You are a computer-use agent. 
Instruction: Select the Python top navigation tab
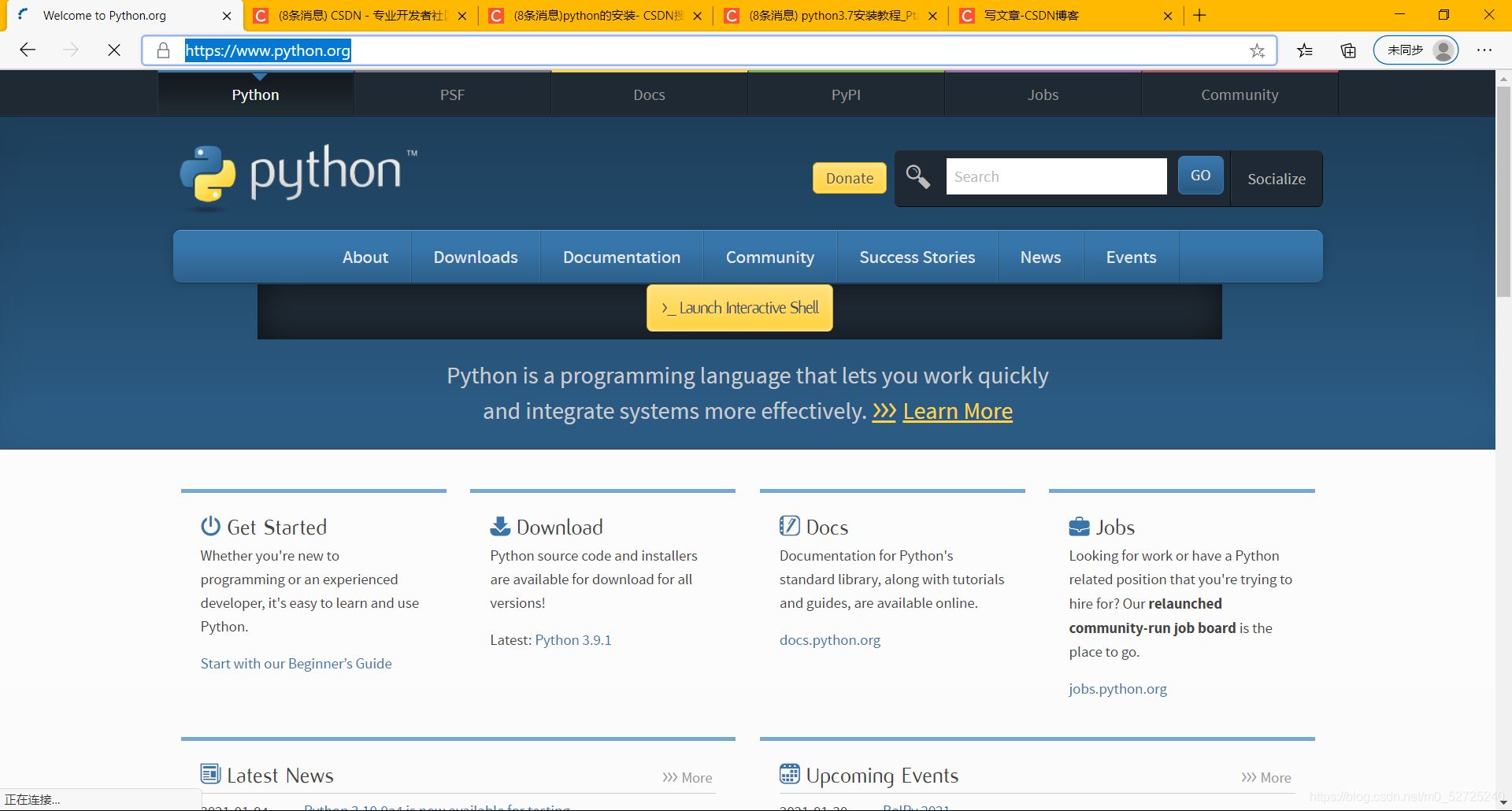pyautogui.click(x=256, y=94)
